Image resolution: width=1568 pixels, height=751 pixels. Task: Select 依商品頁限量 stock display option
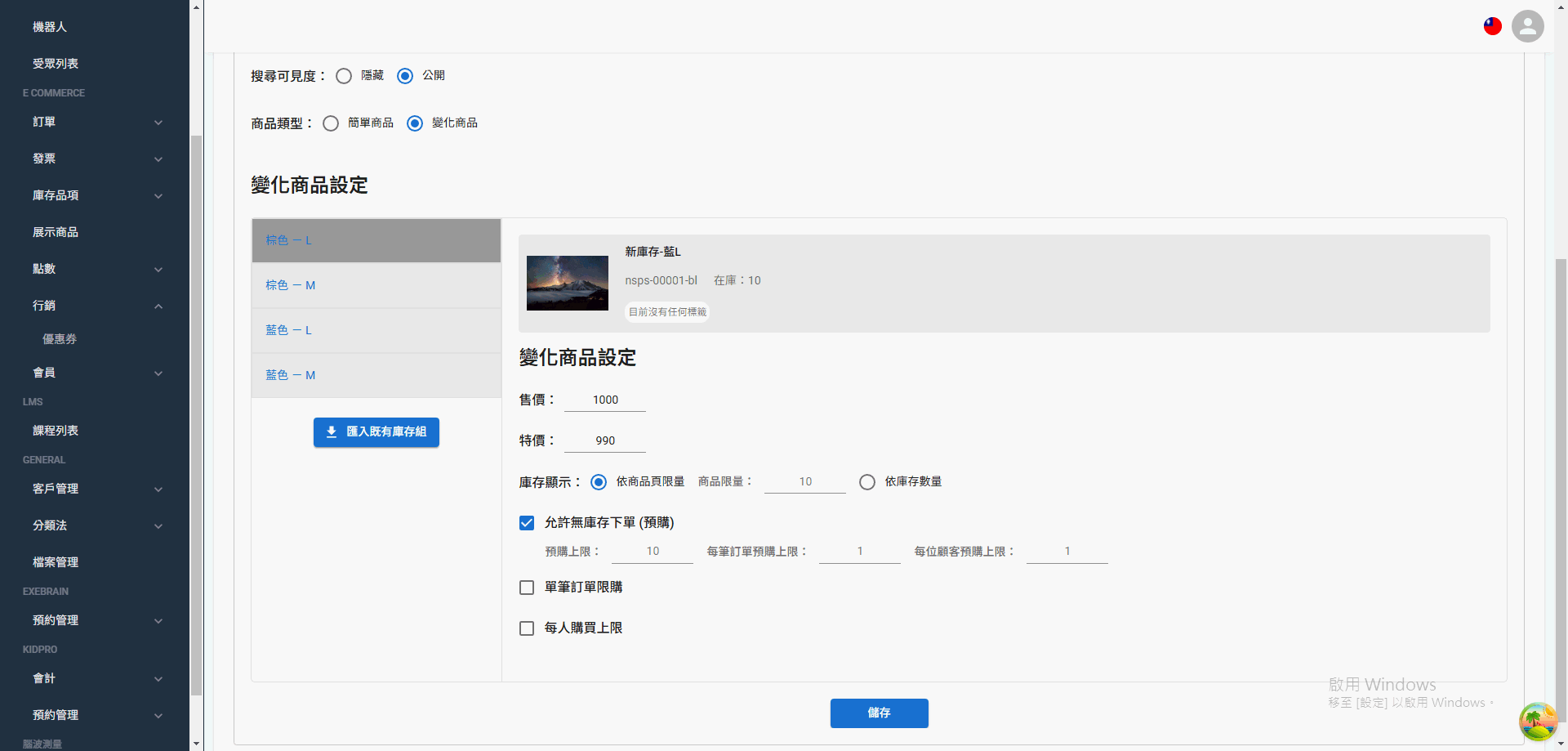[599, 482]
